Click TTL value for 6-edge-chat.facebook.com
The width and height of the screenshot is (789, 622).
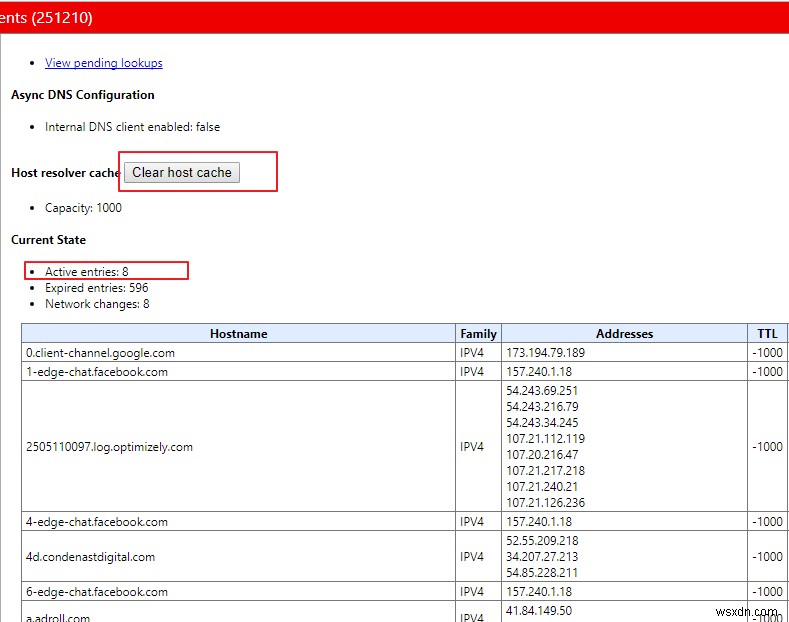pyautogui.click(x=767, y=591)
